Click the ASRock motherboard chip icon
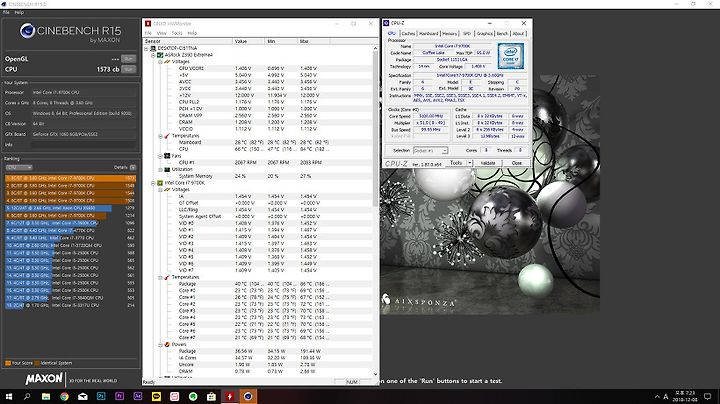The image size is (720, 404). pos(160,55)
